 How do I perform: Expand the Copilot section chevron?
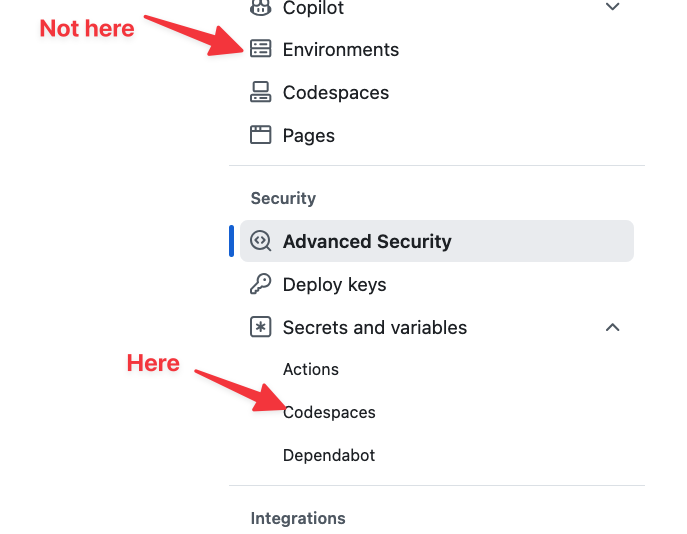613,8
